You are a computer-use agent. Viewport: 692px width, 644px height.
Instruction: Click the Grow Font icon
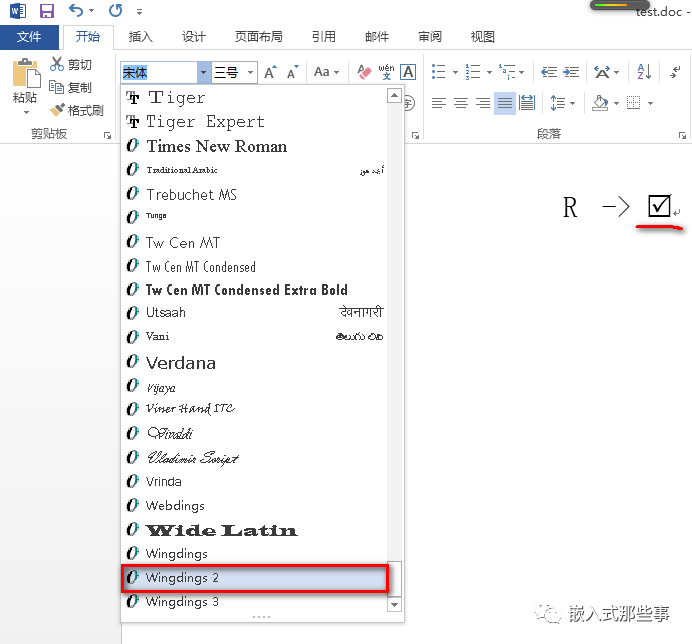(x=270, y=72)
